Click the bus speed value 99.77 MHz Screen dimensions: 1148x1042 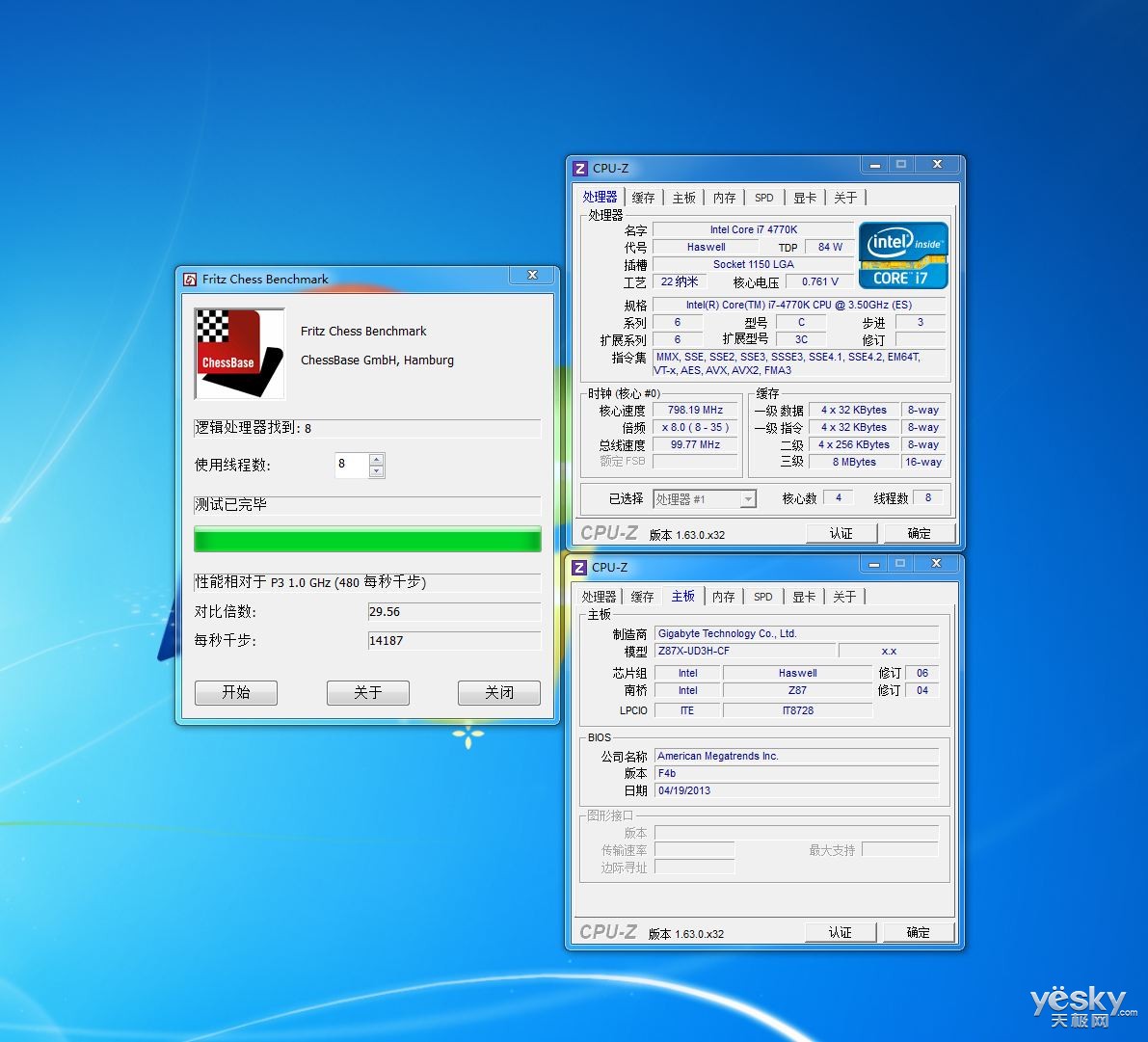(x=695, y=444)
